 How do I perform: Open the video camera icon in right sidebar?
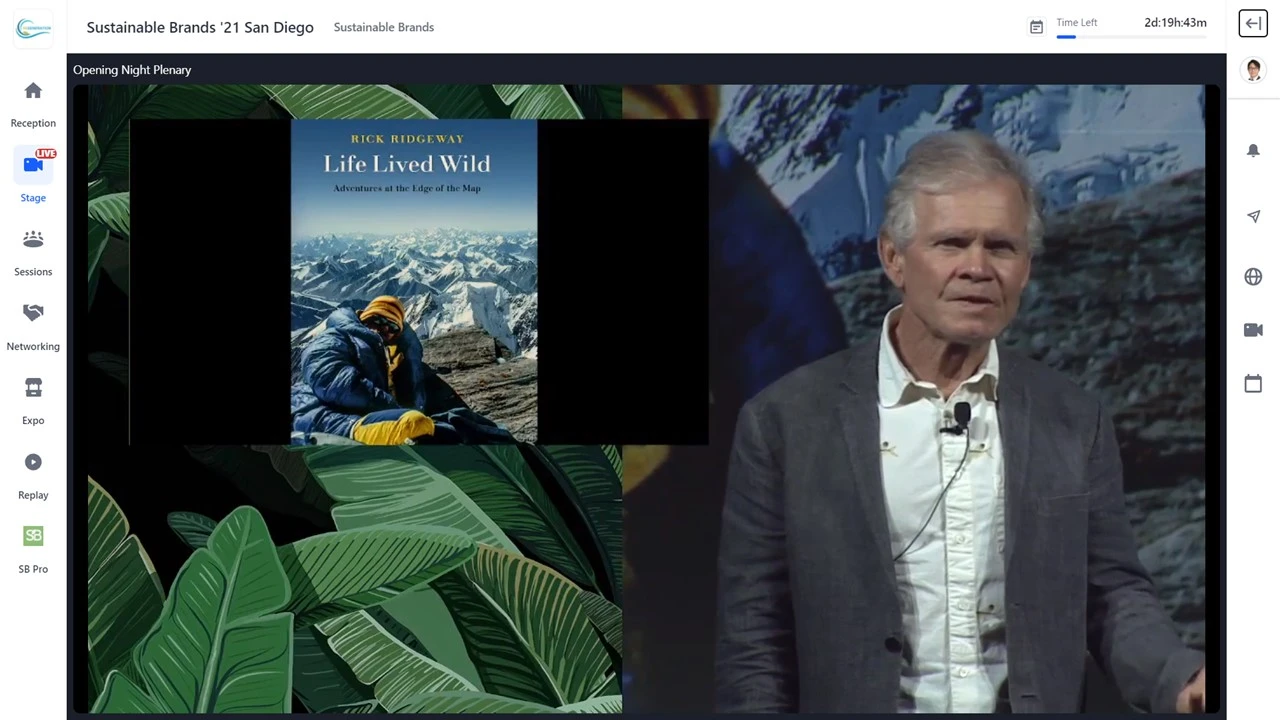[x=1253, y=330]
